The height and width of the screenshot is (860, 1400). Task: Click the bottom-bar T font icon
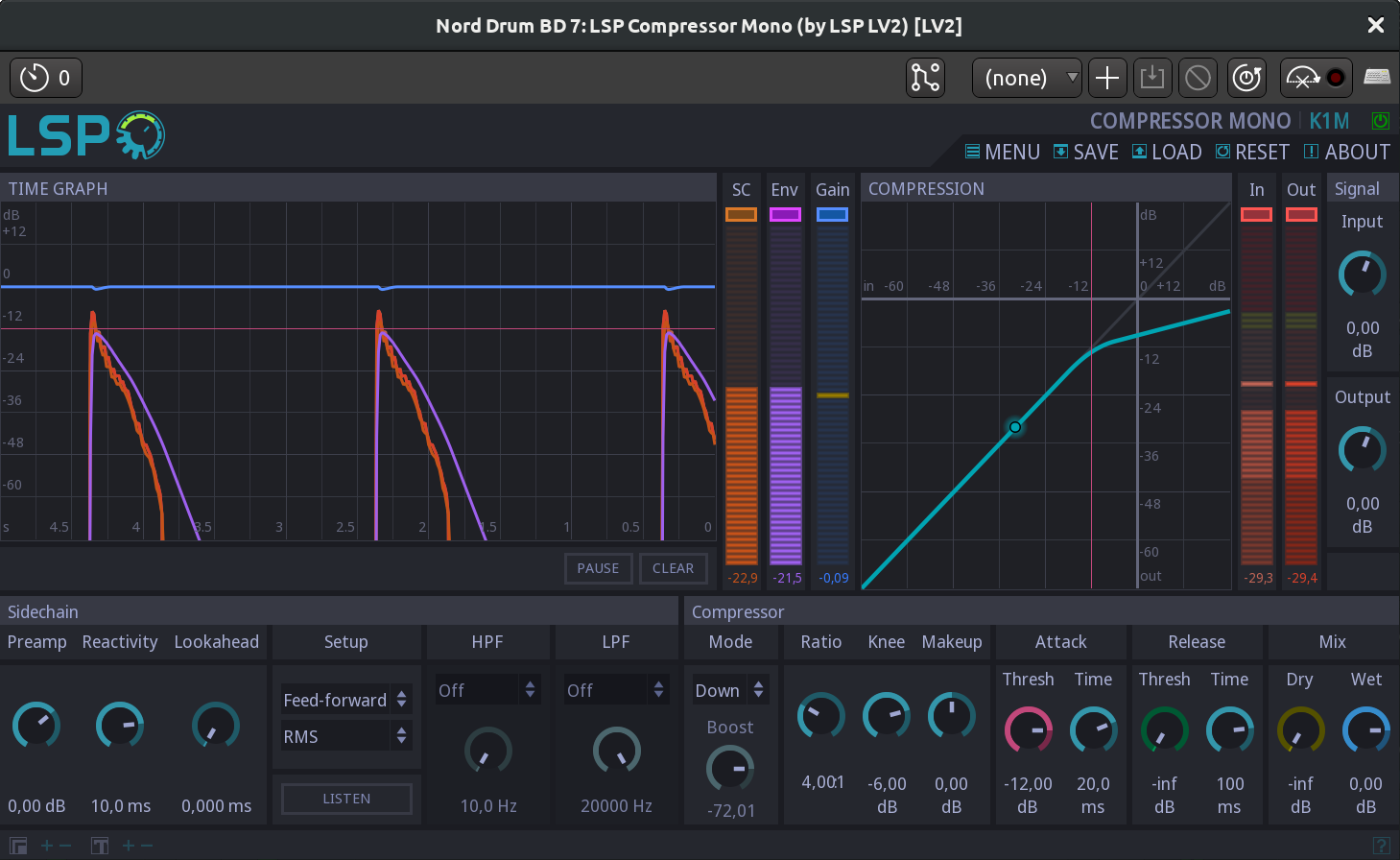coord(100,846)
